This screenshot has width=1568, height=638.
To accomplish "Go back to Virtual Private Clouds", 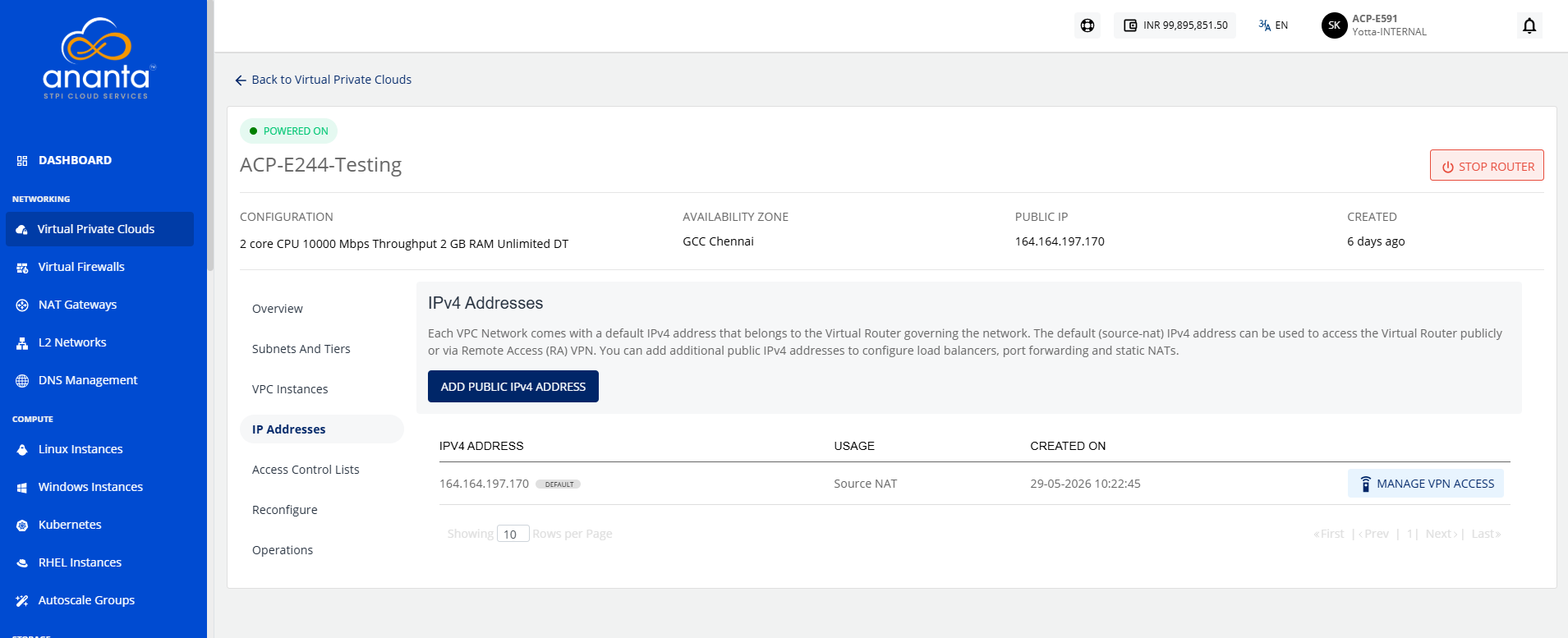I will [x=323, y=80].
